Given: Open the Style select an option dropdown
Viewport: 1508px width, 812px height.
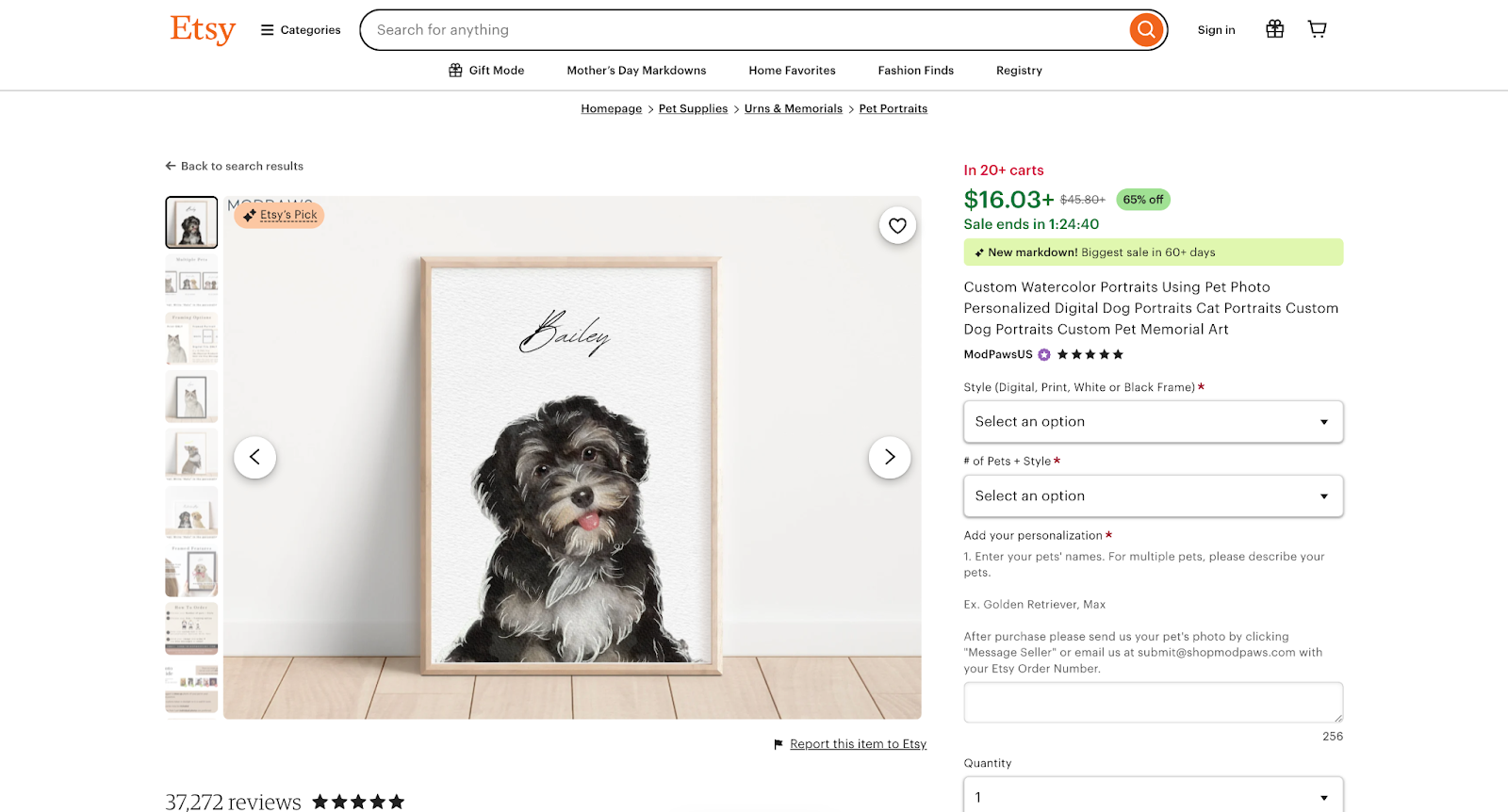Looking at the screenshot, I should pos(1152,421).
